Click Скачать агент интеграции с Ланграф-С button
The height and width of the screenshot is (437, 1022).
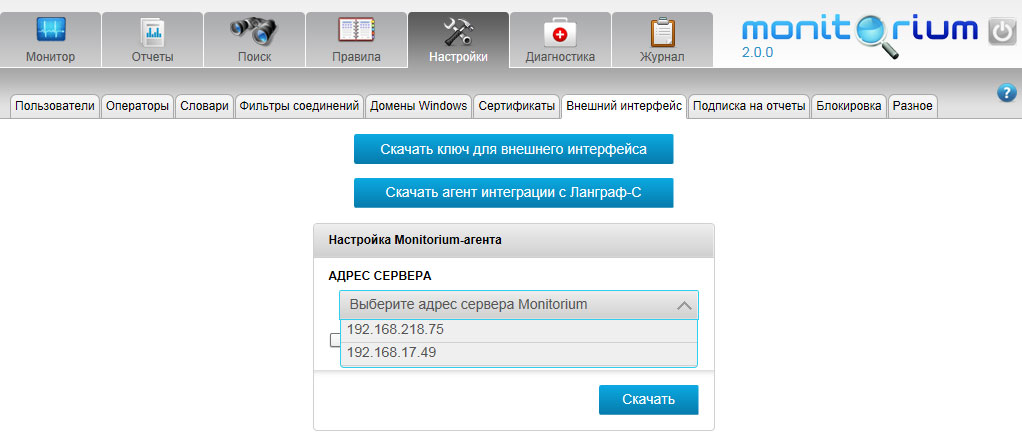514,193
